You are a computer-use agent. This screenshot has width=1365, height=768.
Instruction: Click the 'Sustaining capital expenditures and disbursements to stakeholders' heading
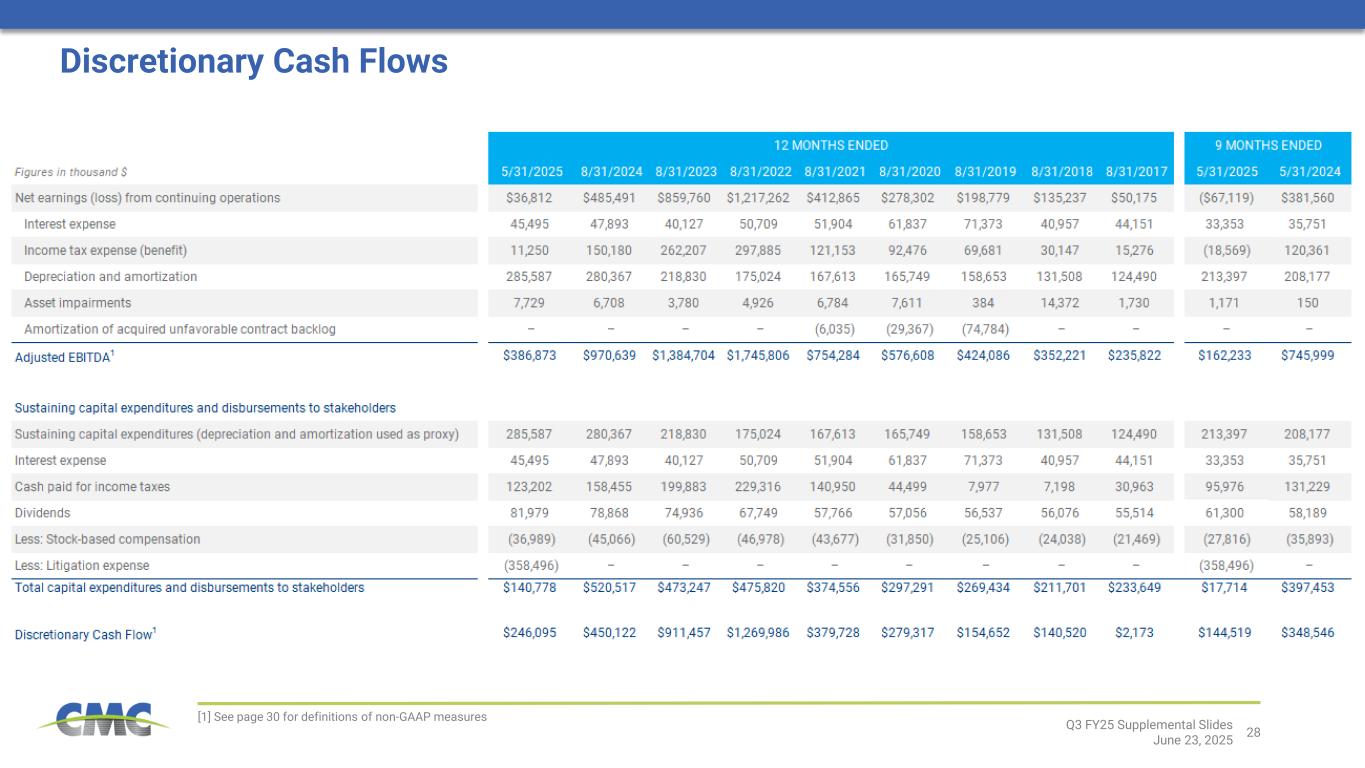click(x=205, y=408)
